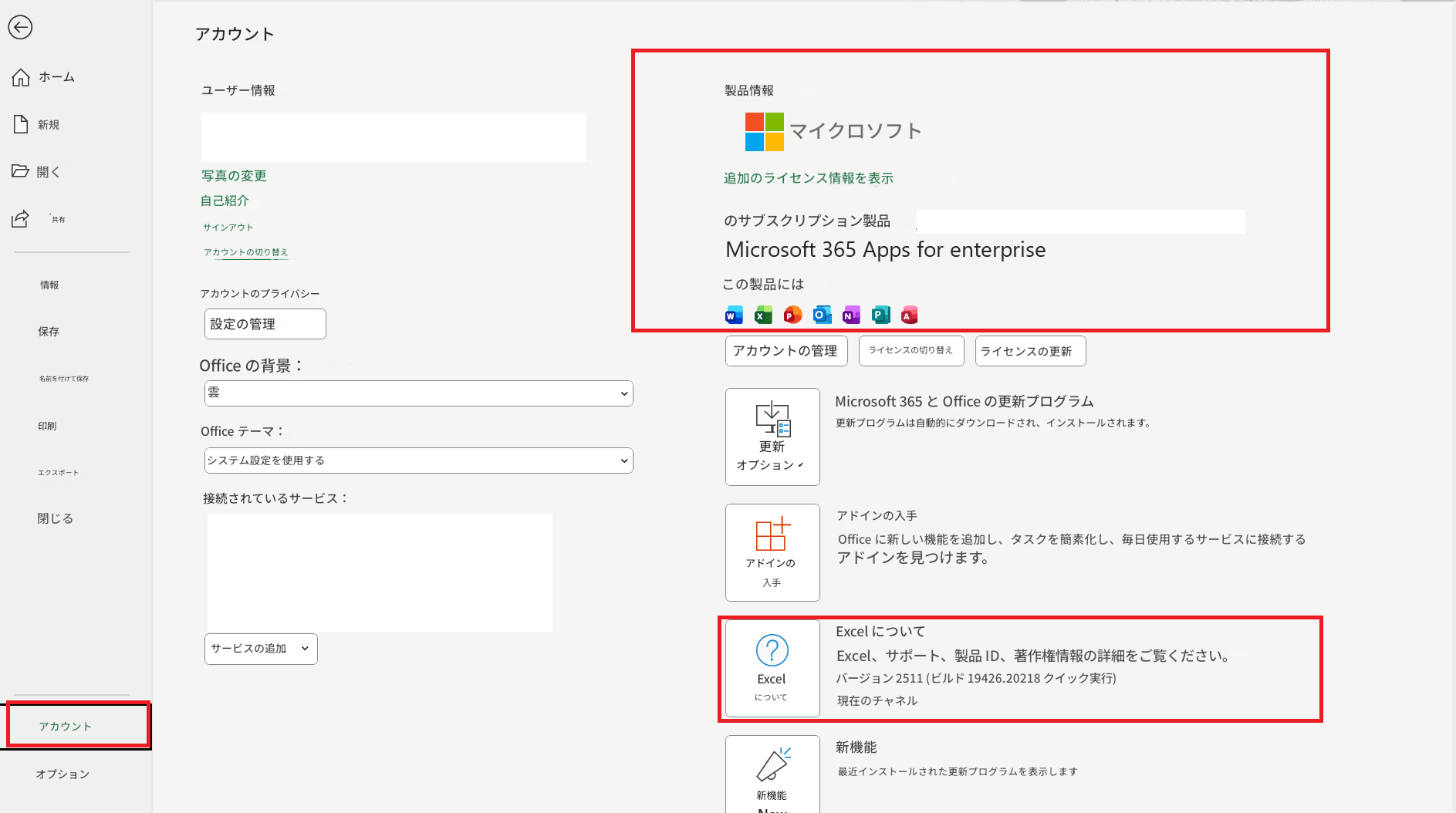Open the サービスの追加 dropdown
This screenshot has width=1456, height=813.
point(261,649)
